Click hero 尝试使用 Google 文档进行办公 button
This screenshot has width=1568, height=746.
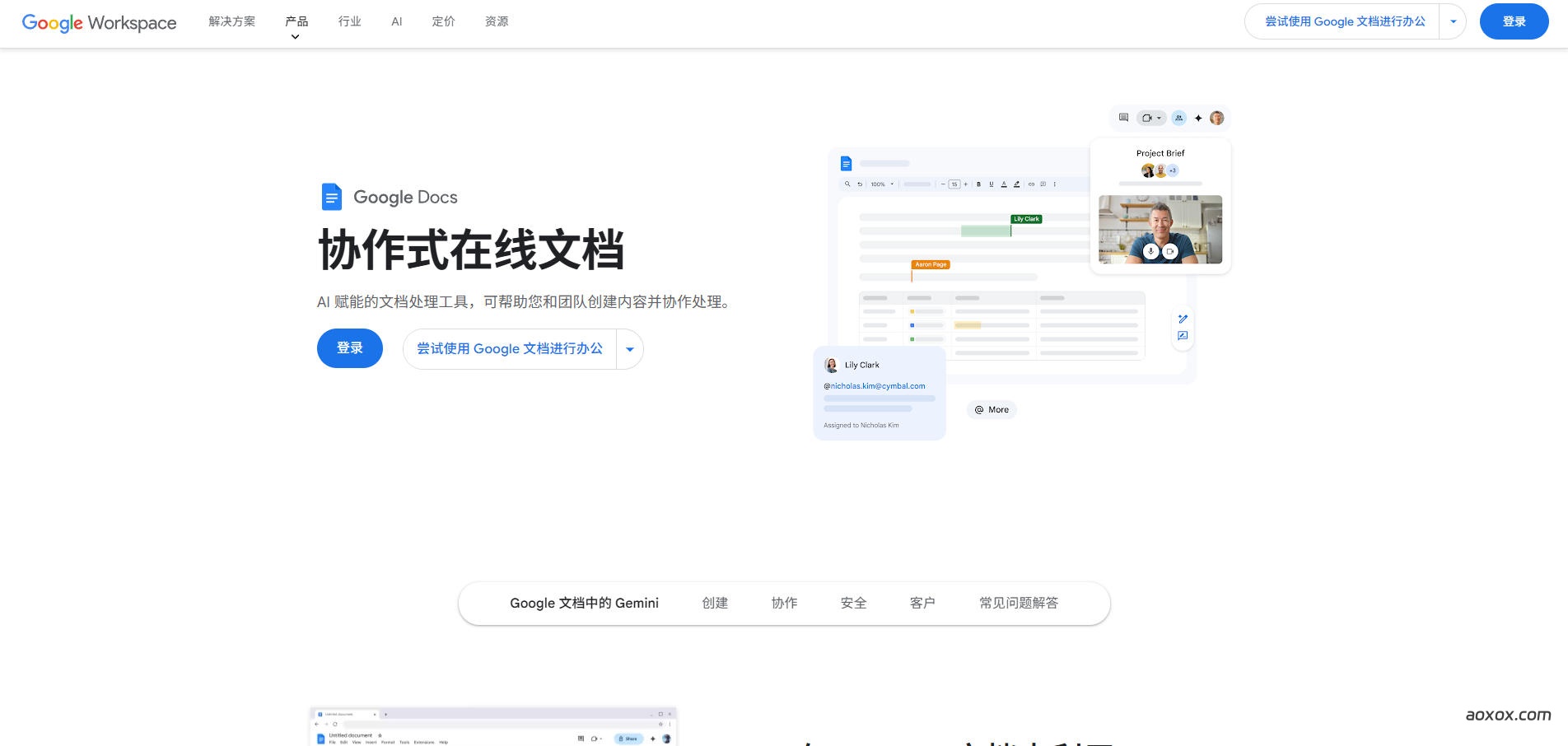[x=510, y=348]
